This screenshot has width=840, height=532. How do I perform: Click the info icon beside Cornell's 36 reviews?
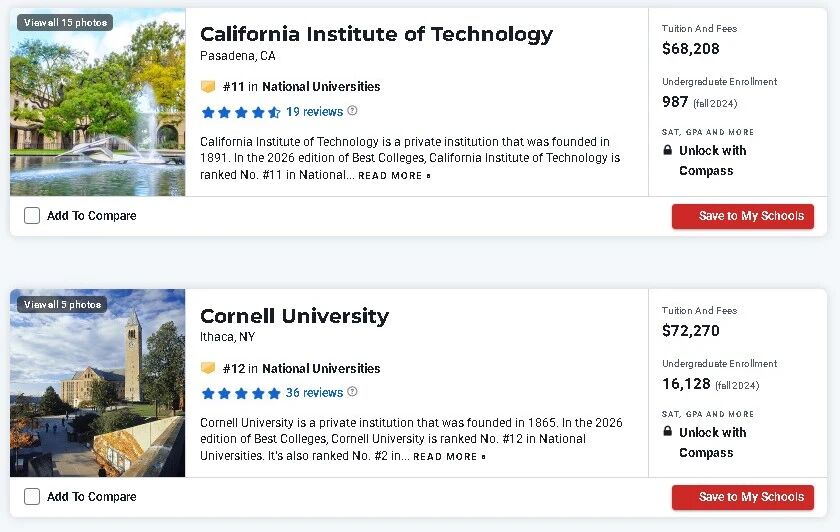(352, 392)
